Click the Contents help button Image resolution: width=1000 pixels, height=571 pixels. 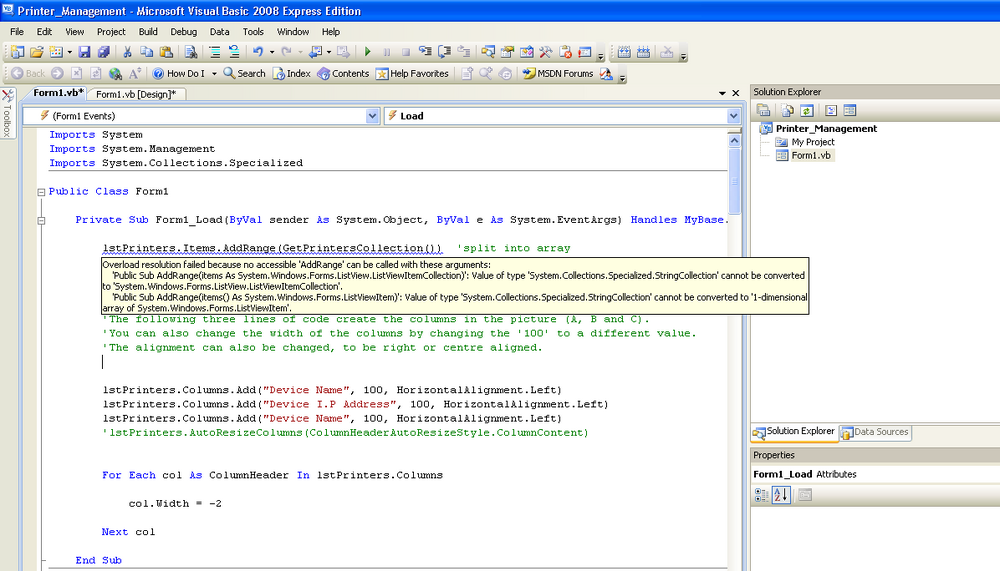[343, 73]
